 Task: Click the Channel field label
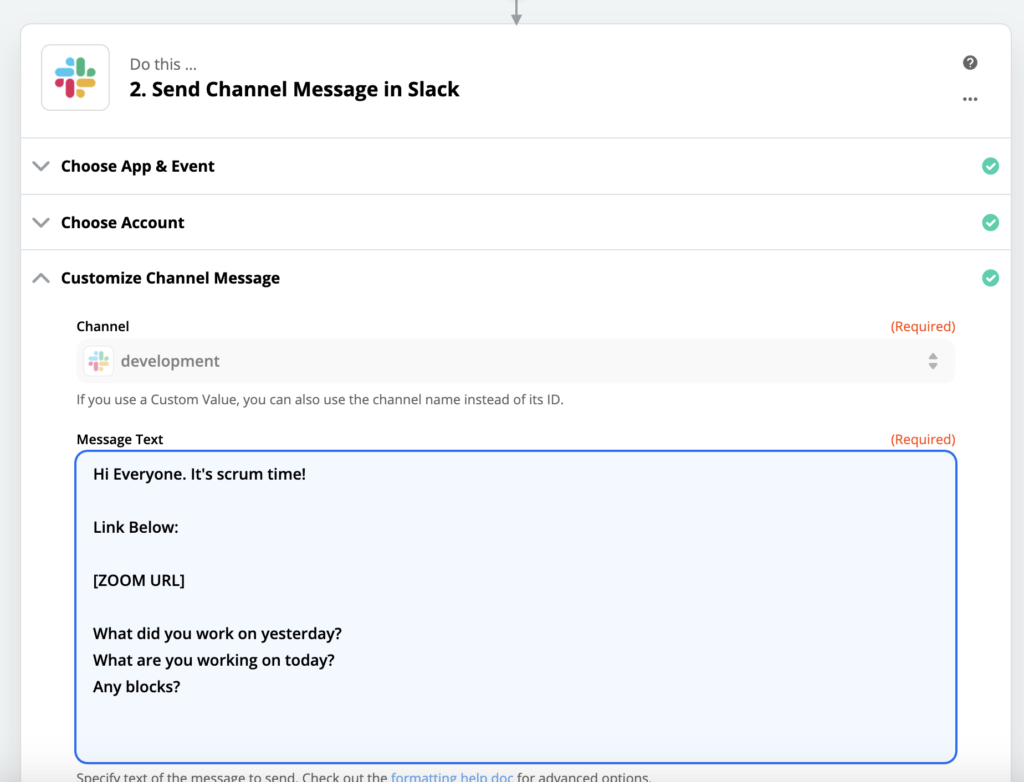103,326
